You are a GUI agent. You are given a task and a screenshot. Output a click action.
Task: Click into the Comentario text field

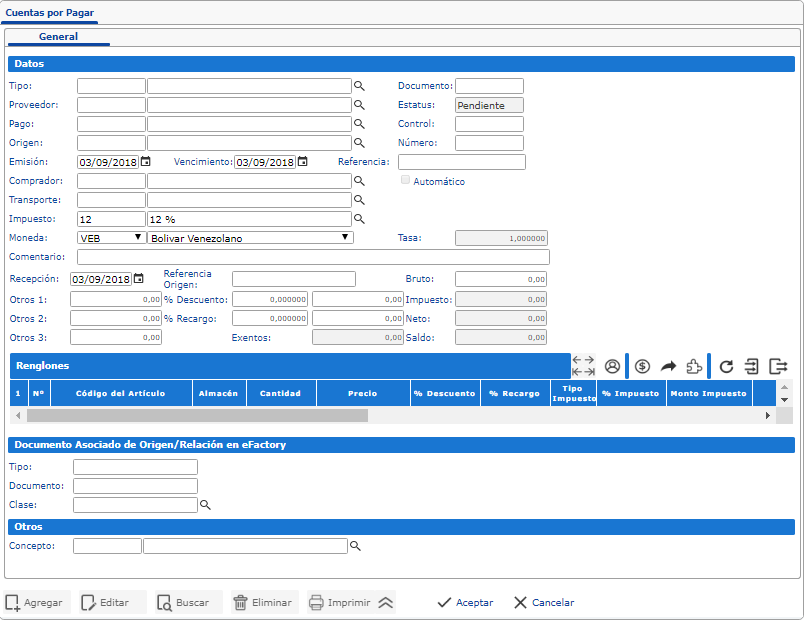[x=313, y=257]
